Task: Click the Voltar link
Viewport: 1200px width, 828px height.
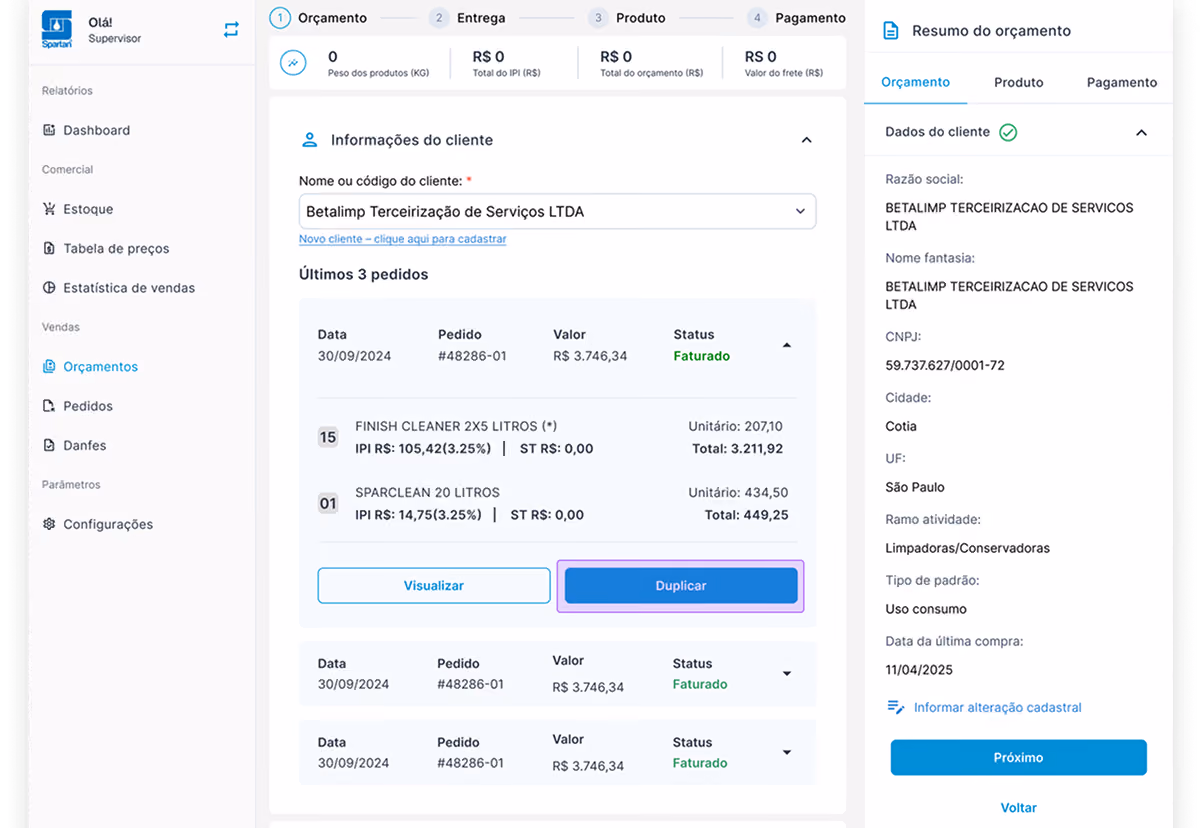Action: (1018, 807)
